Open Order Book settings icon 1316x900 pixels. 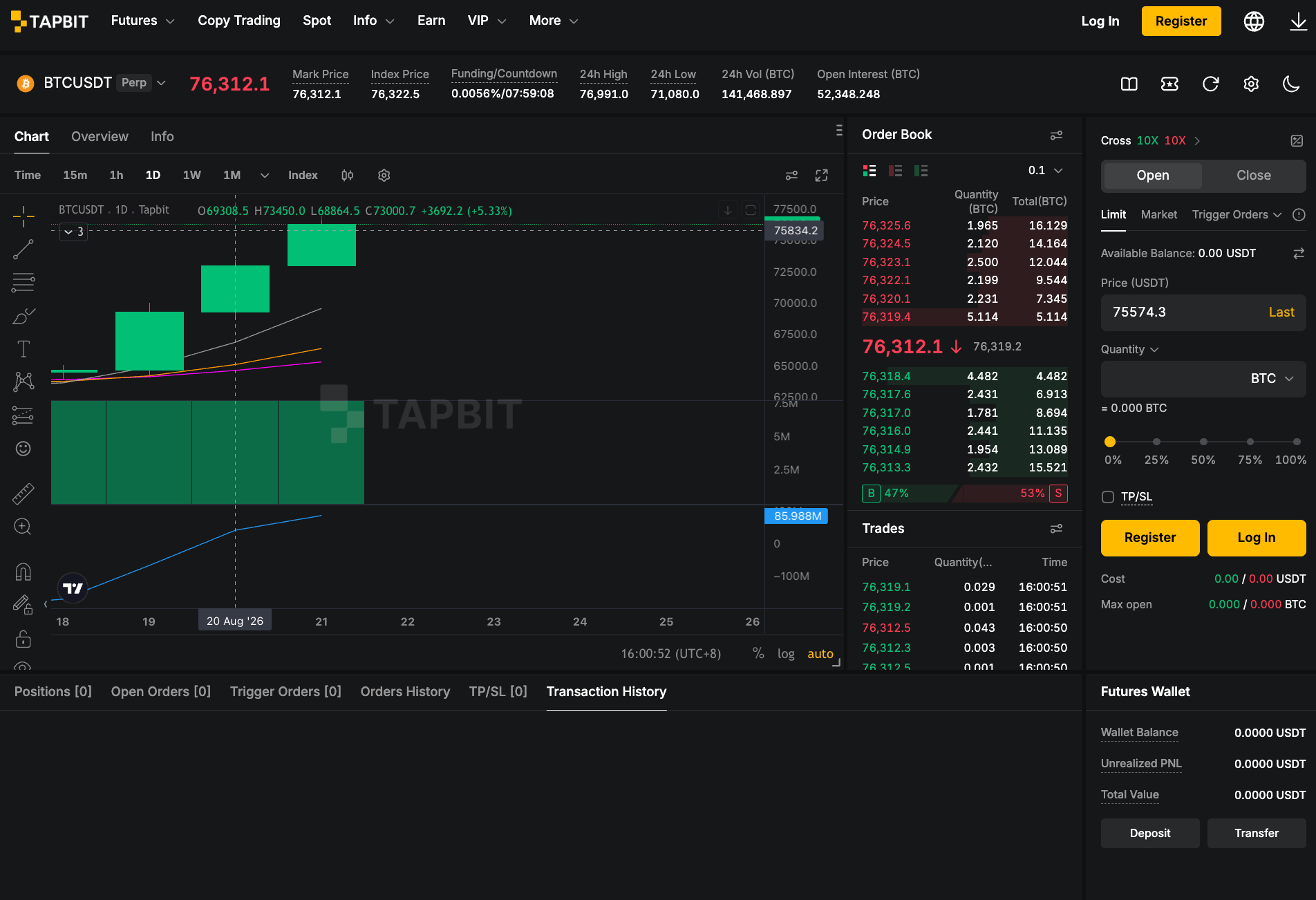coord(1056,135)
